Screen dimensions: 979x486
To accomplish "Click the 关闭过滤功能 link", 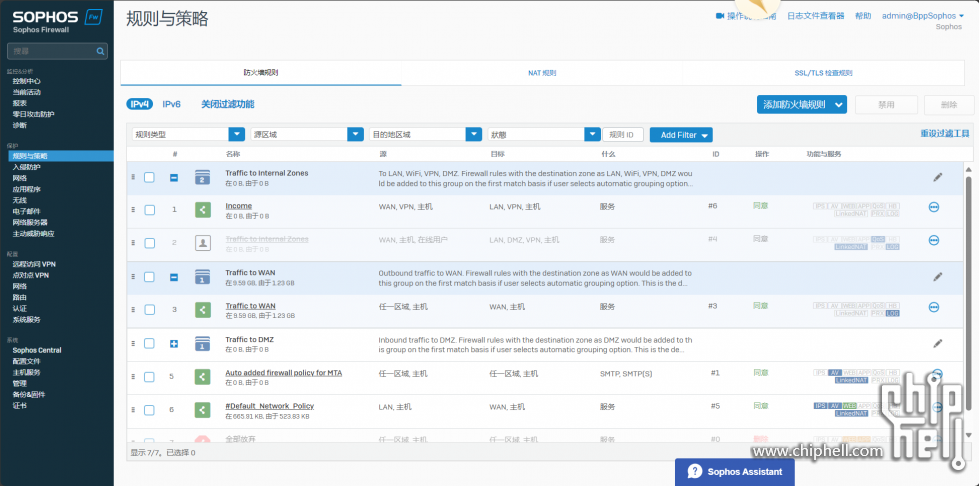I will (227, 104).
